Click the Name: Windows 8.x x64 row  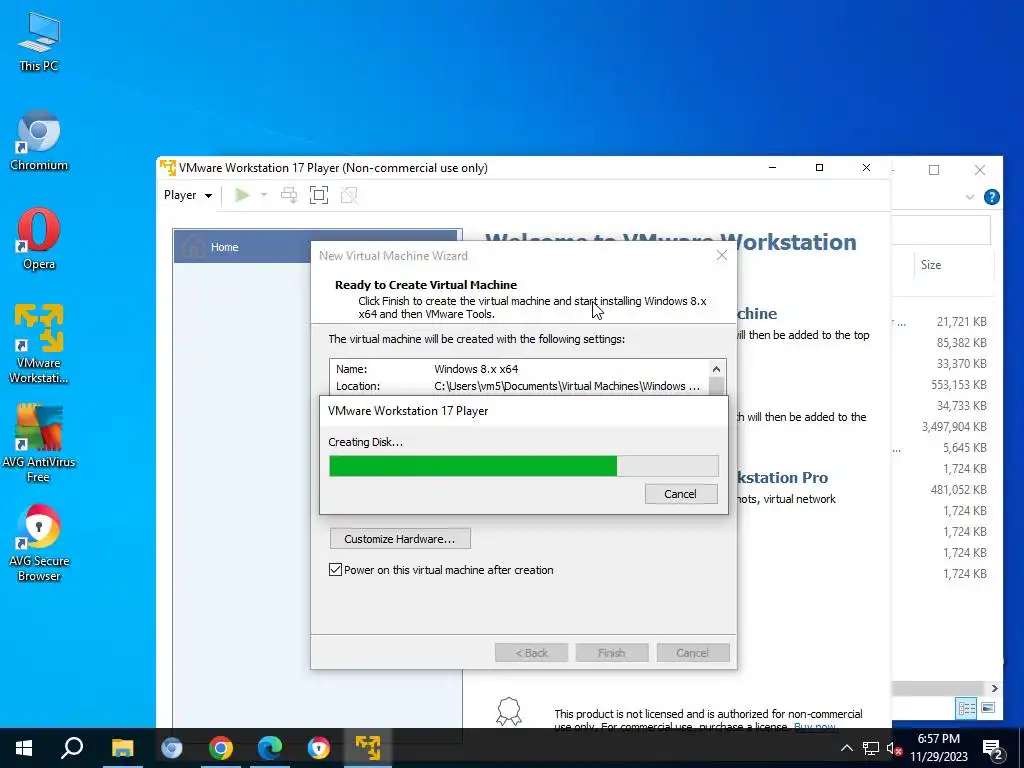point(519,369)
